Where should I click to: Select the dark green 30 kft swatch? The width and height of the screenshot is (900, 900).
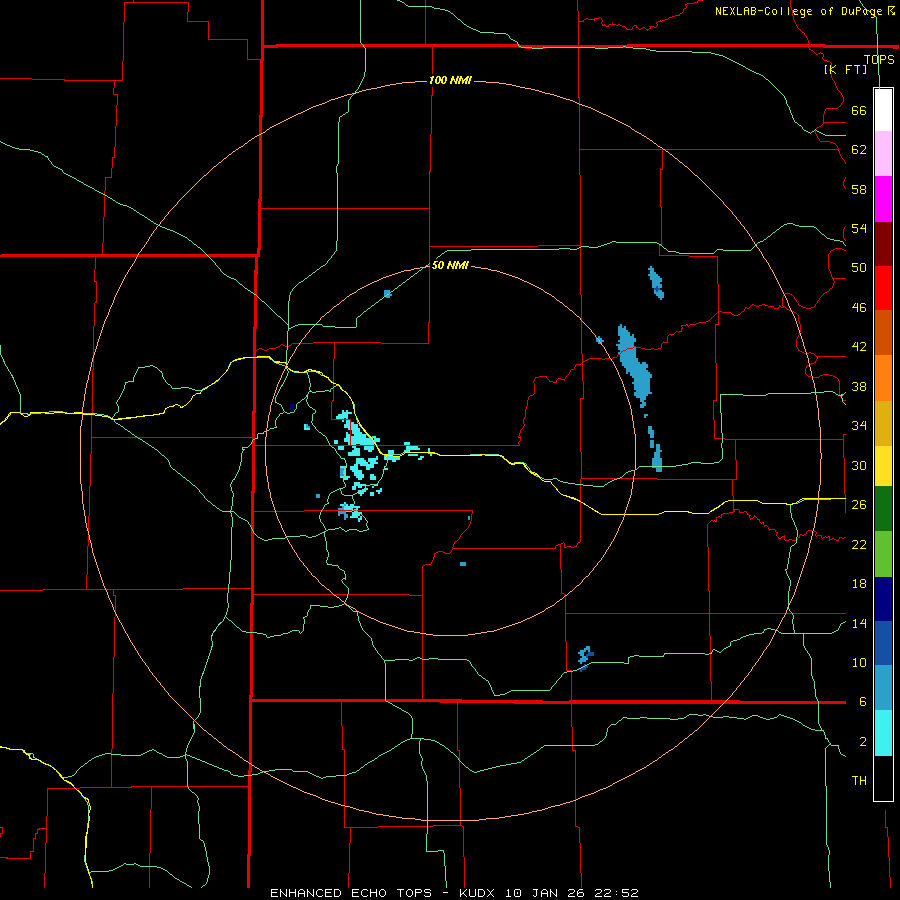[x=883, y=509]
